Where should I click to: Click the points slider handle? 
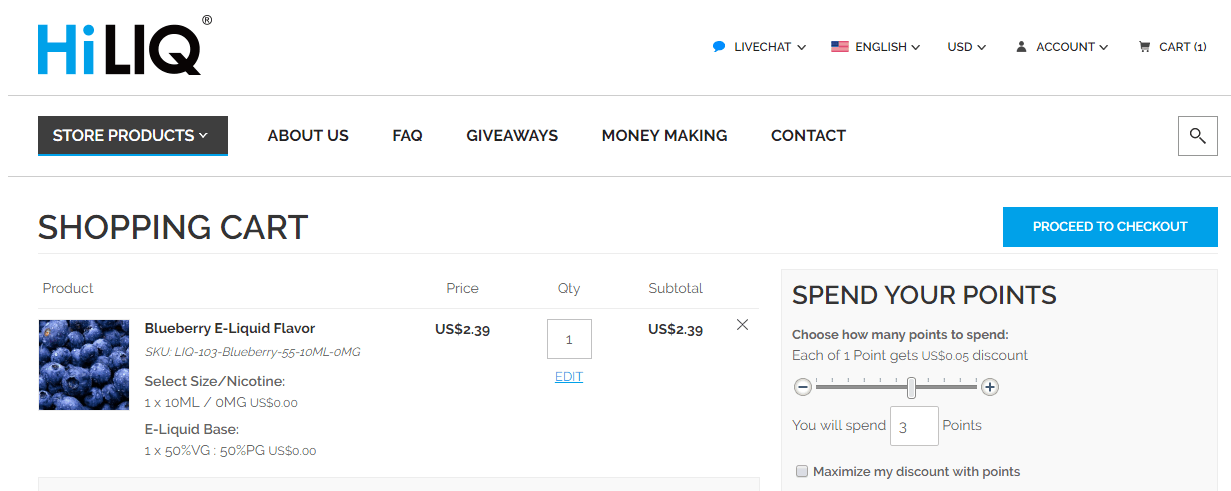pyautogui.click(x=911, y=388)
